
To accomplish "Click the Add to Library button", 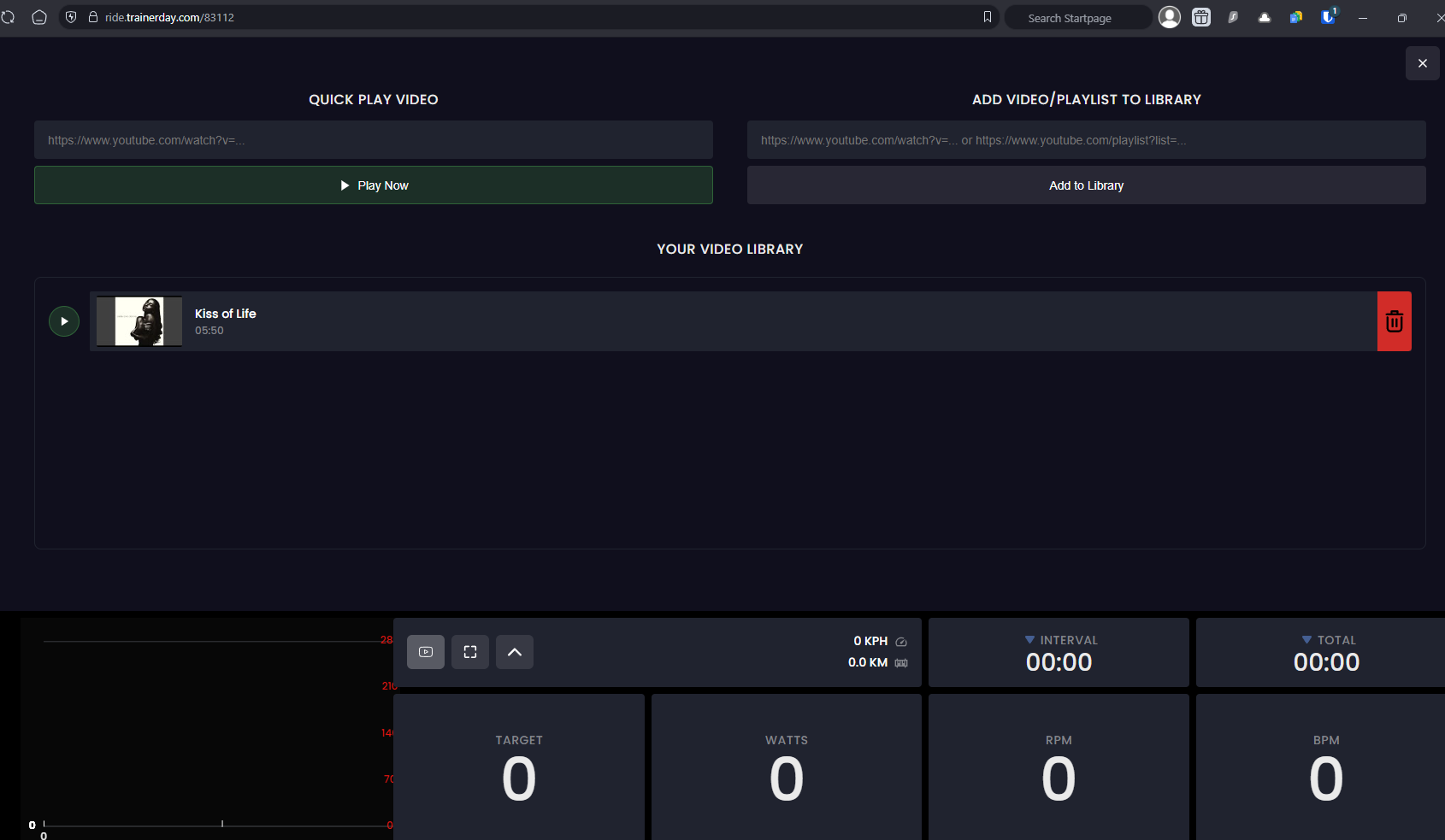I will click(x=1087, y=185).
